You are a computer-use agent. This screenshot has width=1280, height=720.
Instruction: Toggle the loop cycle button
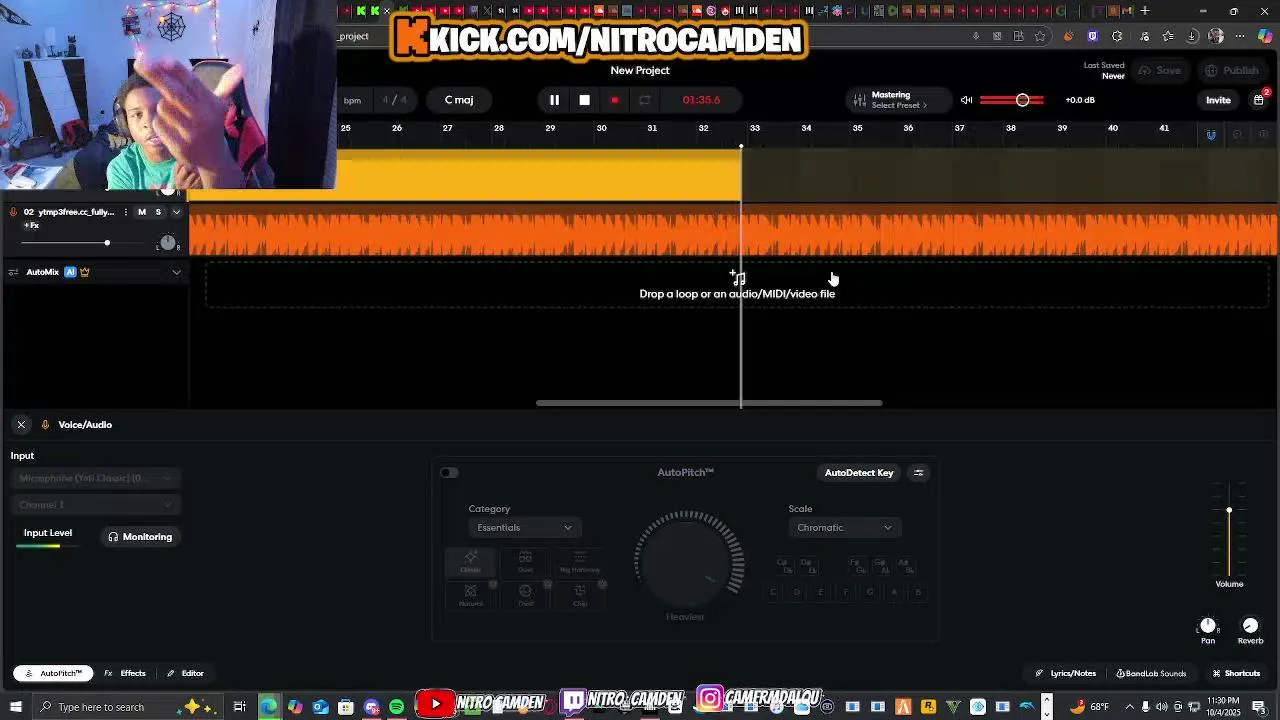pos(645,100)
